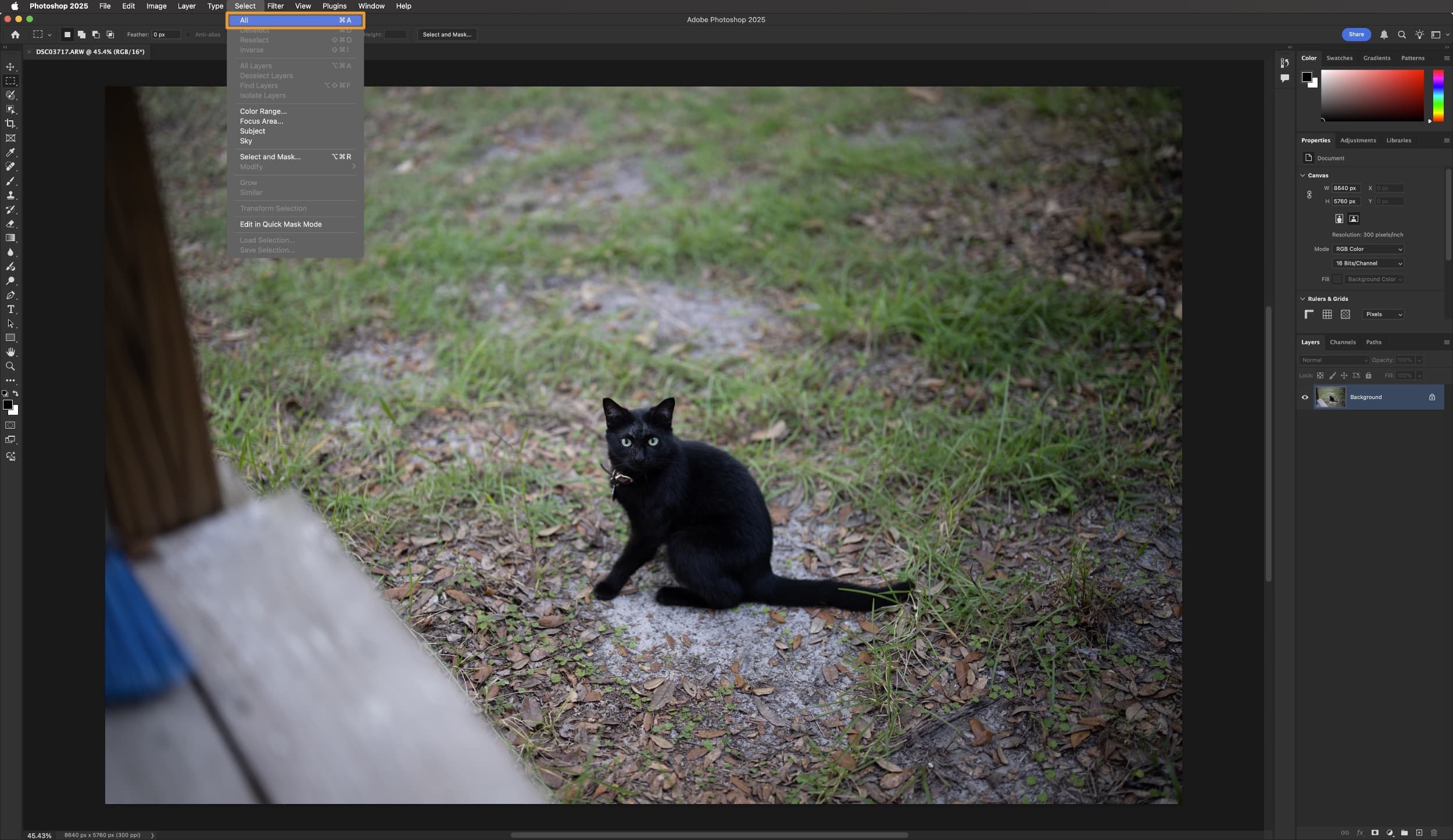This screenshot has height=840, width=1453.
Task: Switch to the Channels tab
Action: tap(1343, 342)
